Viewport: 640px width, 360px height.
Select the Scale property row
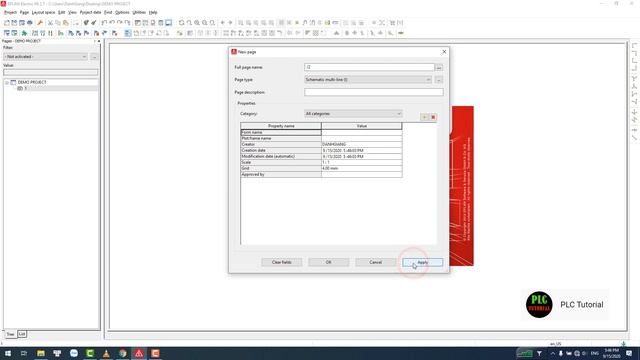[321, 162]
